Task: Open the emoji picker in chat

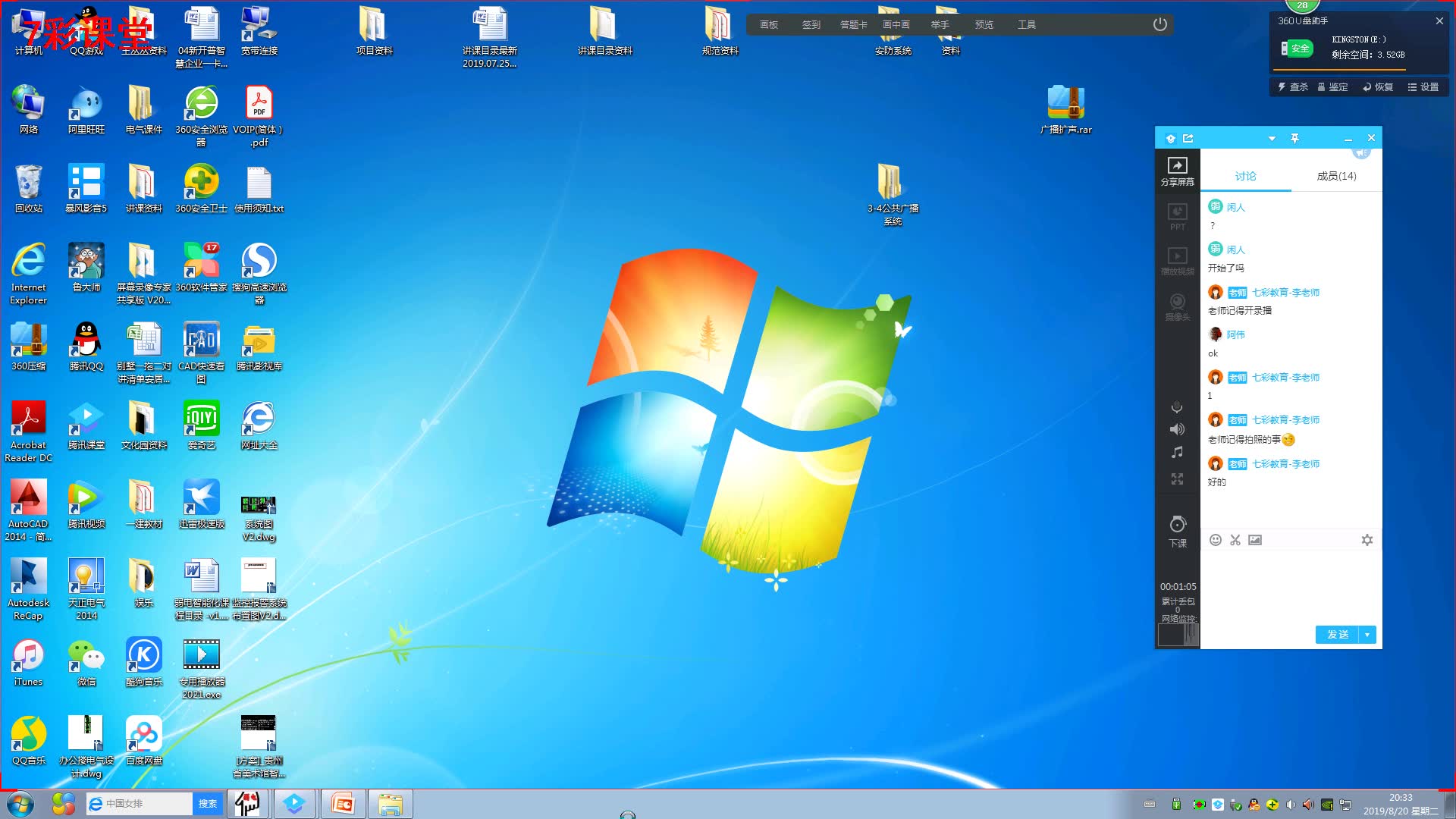Action: (1215, 540)
